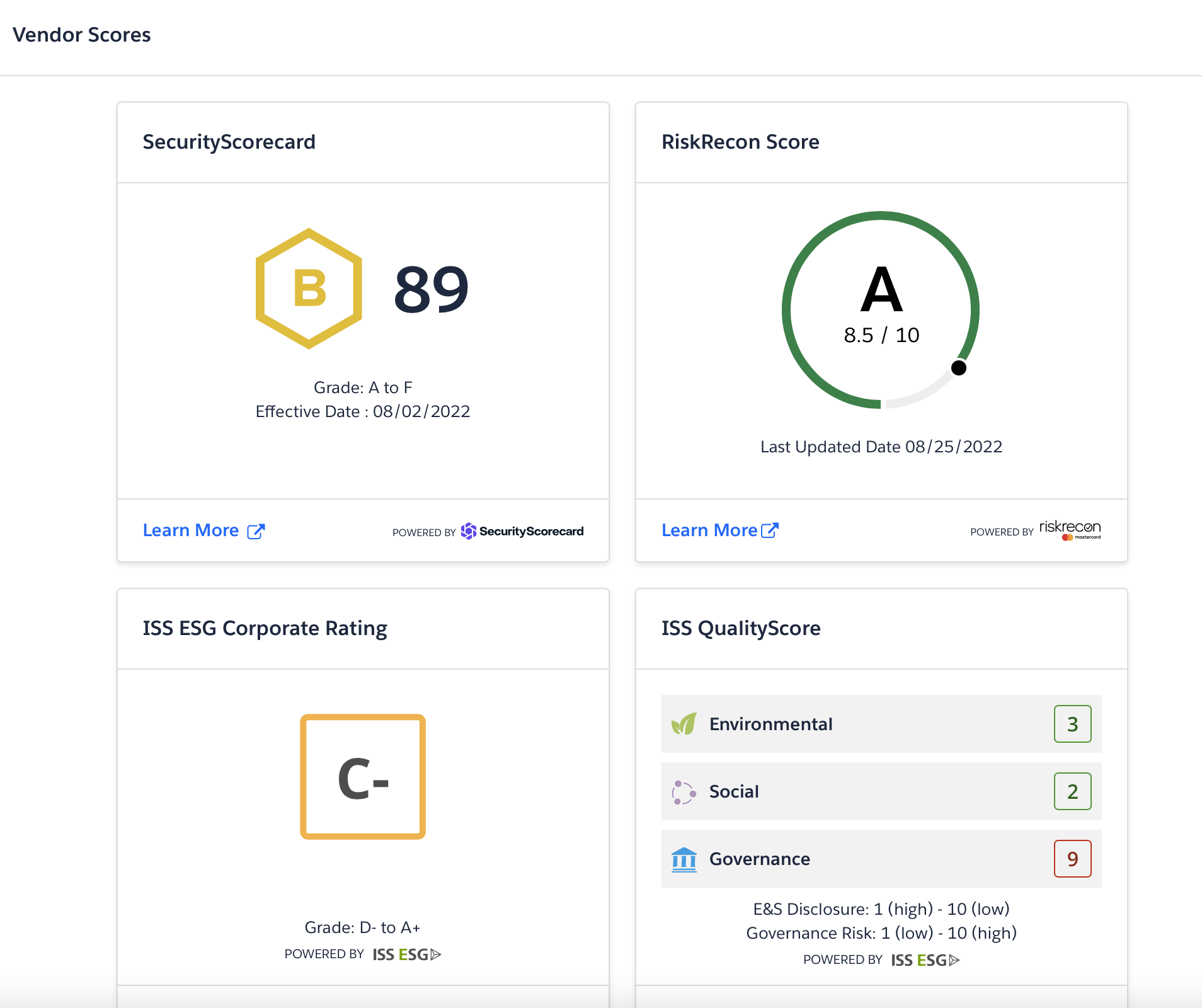Click the riskrecon Mastercard logo
This screenshot has width=1202, height=1008.
pyautogui.click(x=1069, y=530)
